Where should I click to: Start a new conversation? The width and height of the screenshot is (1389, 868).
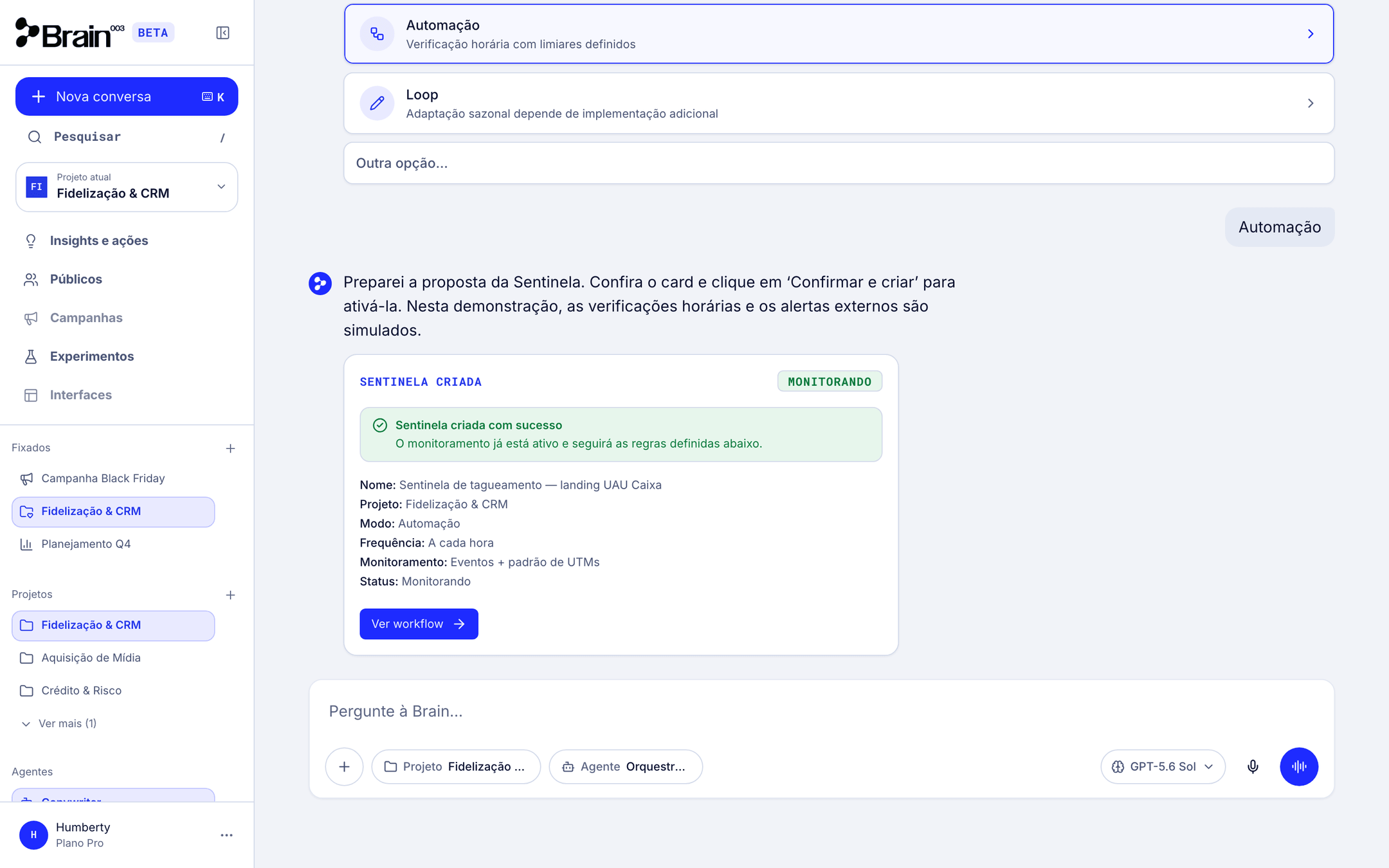pos(127,96)
